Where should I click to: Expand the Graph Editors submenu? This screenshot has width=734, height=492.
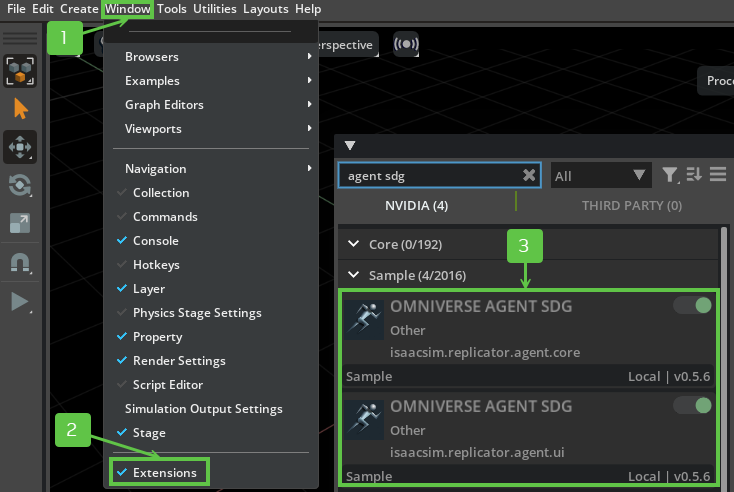click(211, 105)
